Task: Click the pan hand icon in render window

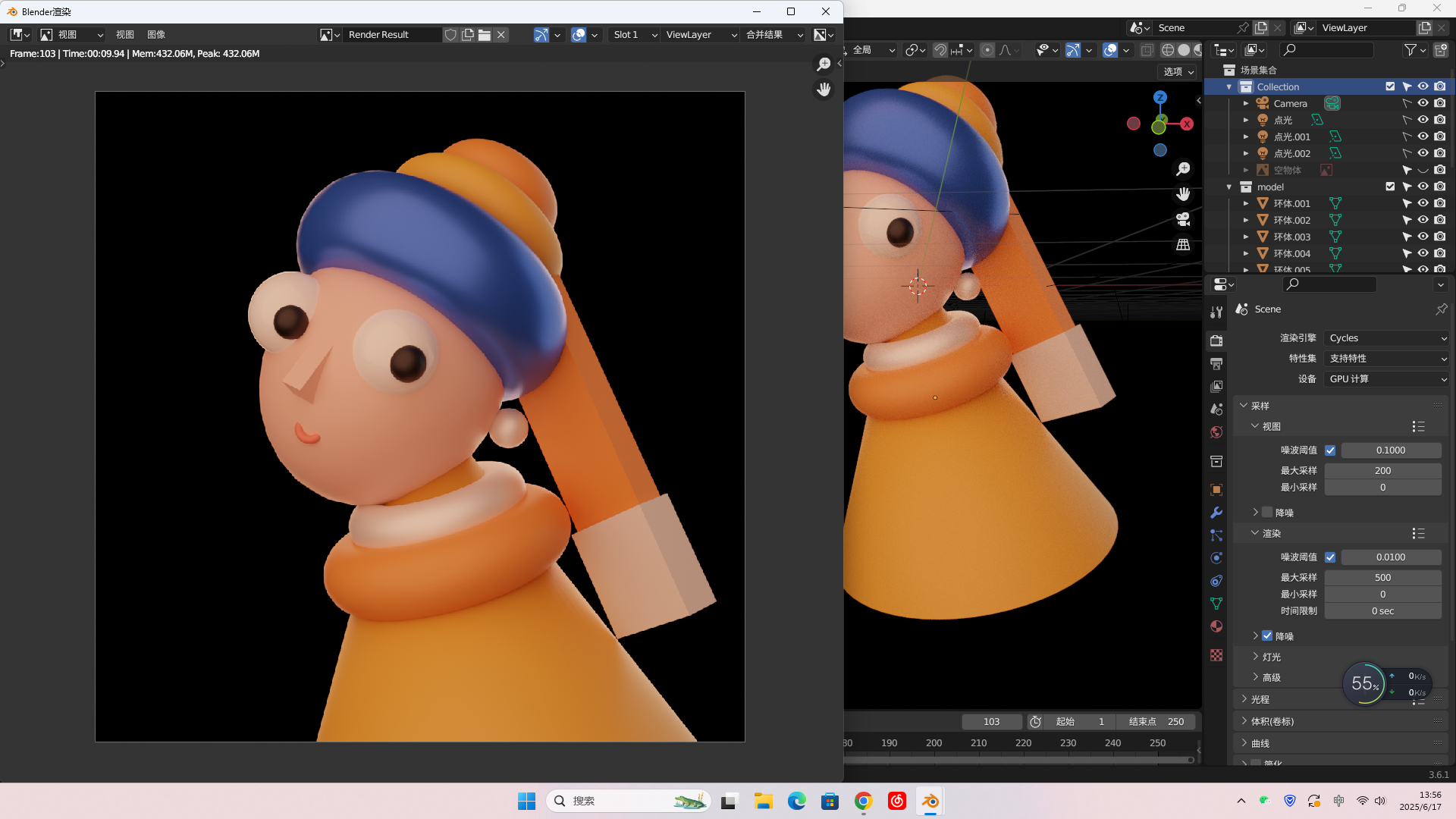Action: 824,89
